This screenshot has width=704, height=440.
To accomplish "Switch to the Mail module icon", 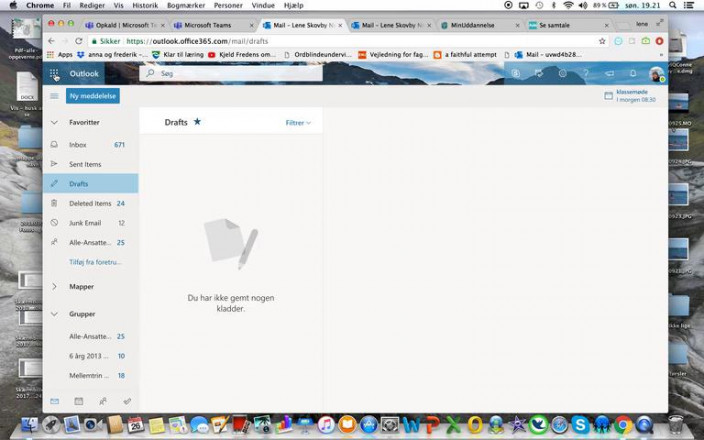I will 54,400.
